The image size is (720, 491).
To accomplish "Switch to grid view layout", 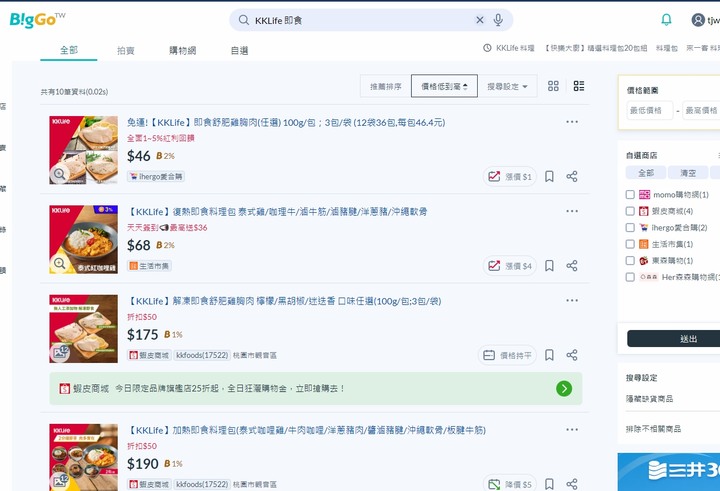I will 553,86.
